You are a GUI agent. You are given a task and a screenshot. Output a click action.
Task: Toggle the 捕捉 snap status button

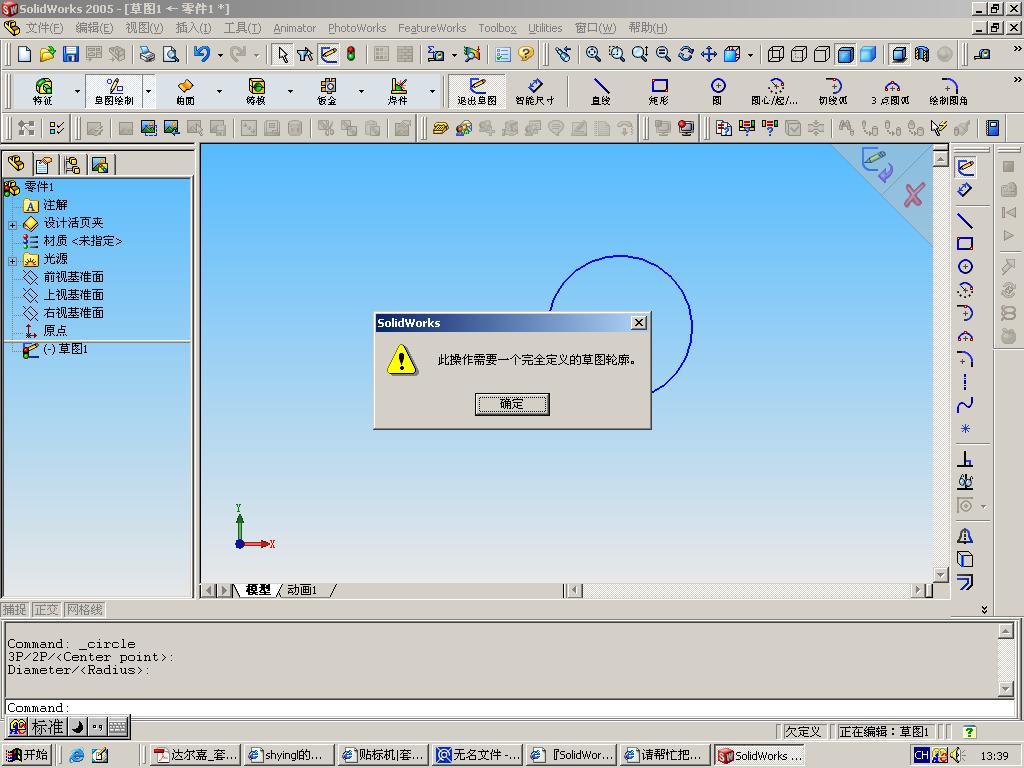(x=14, y=609)
